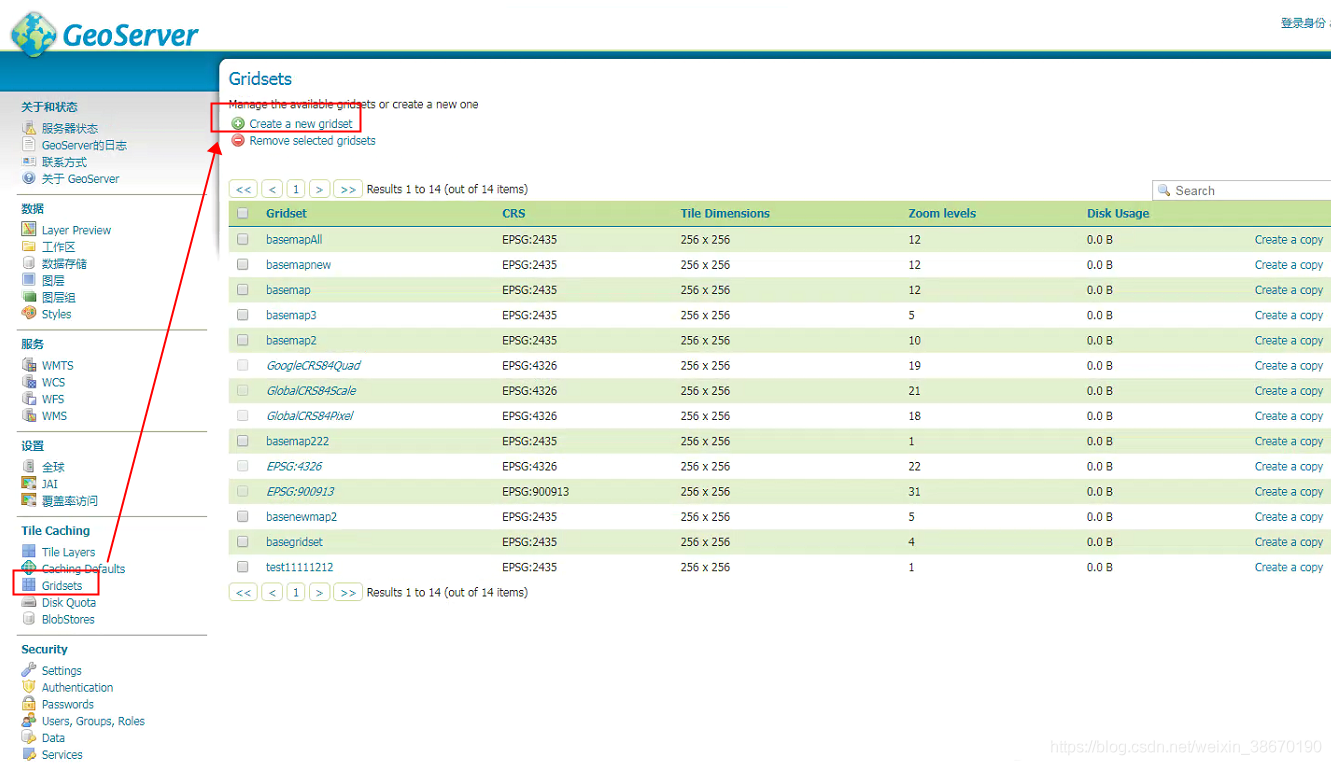Image resolution: width=1331 pixels, height=765 pixels.
Task: Select the test11111212 row checkbox
Action: [x=243, y=567]
